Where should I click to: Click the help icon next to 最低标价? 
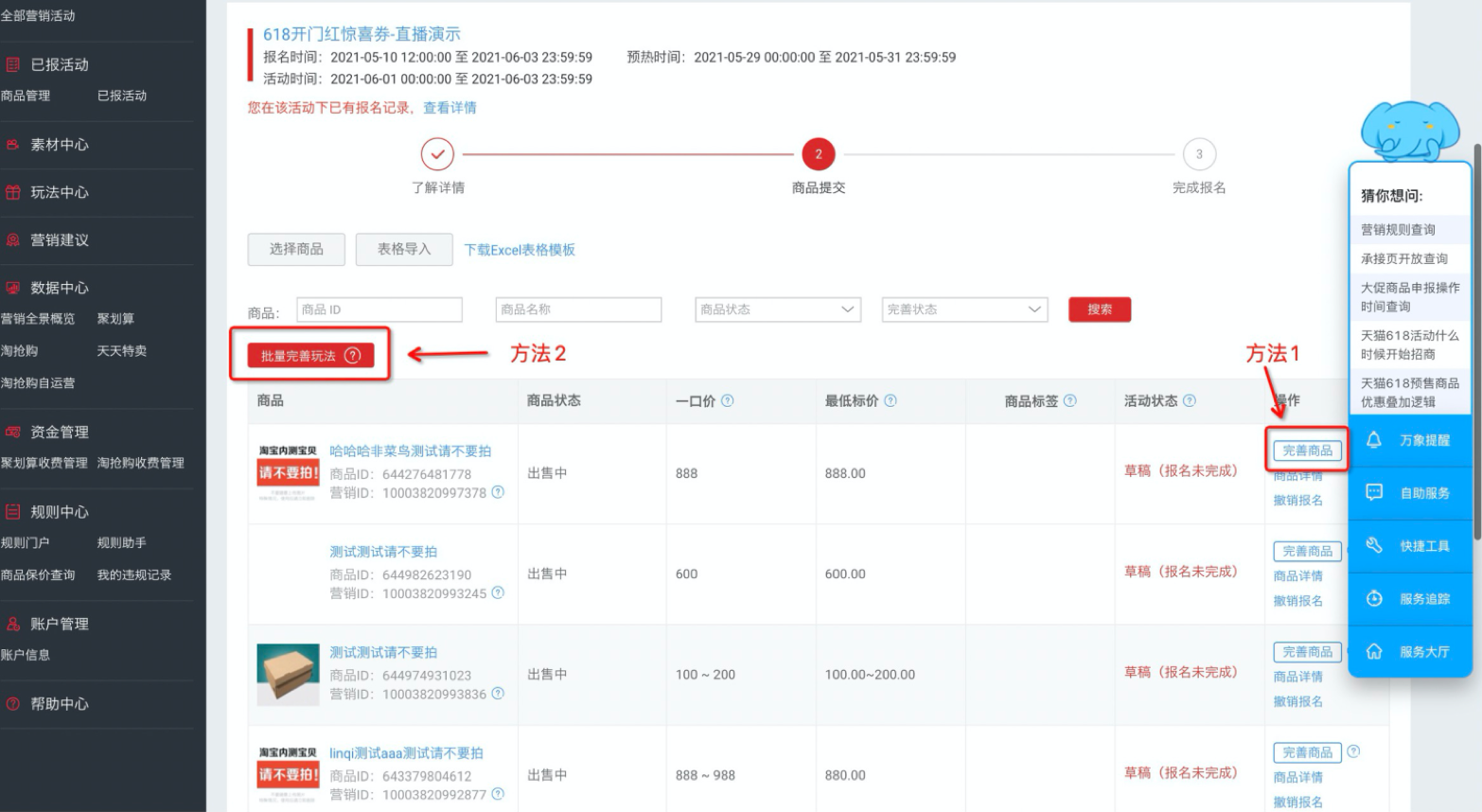pos(891,400)
